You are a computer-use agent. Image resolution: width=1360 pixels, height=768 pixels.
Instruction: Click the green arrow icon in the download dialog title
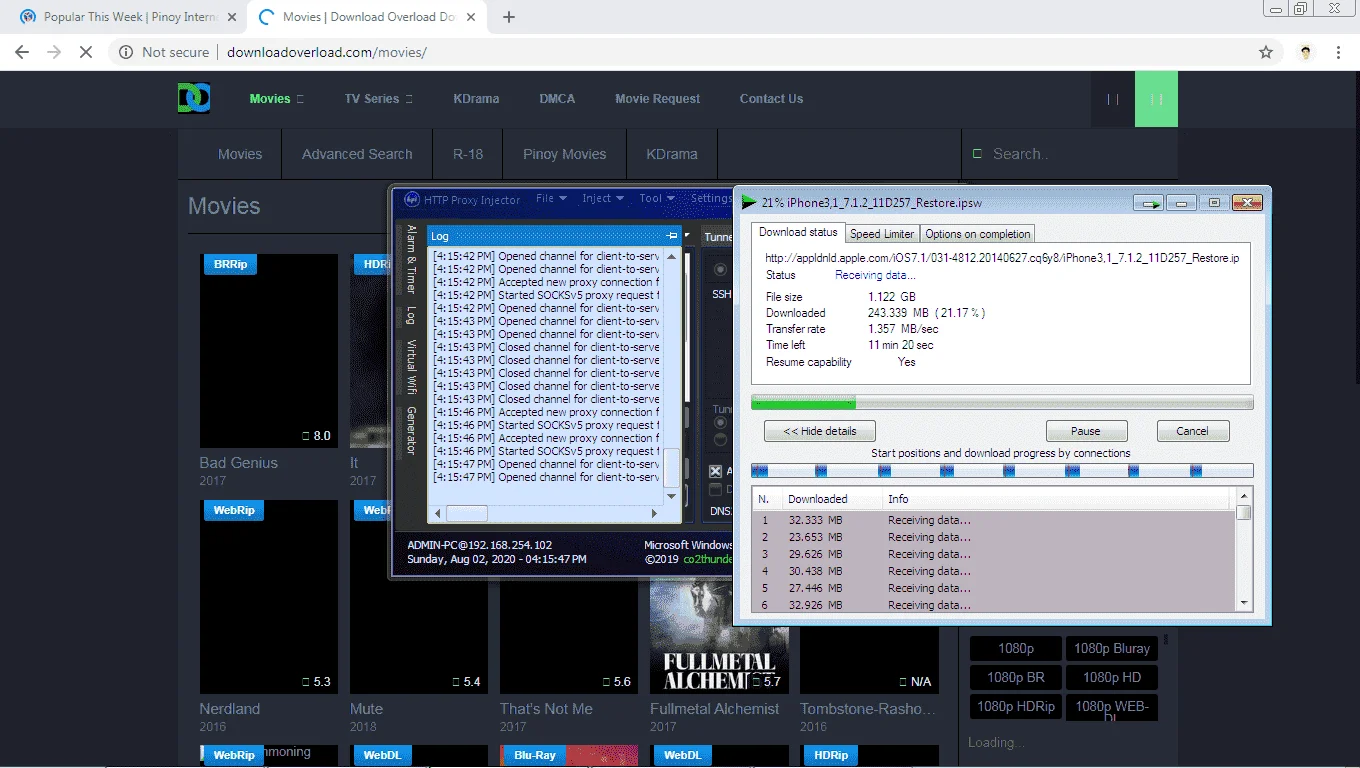(x=749, y=202)
